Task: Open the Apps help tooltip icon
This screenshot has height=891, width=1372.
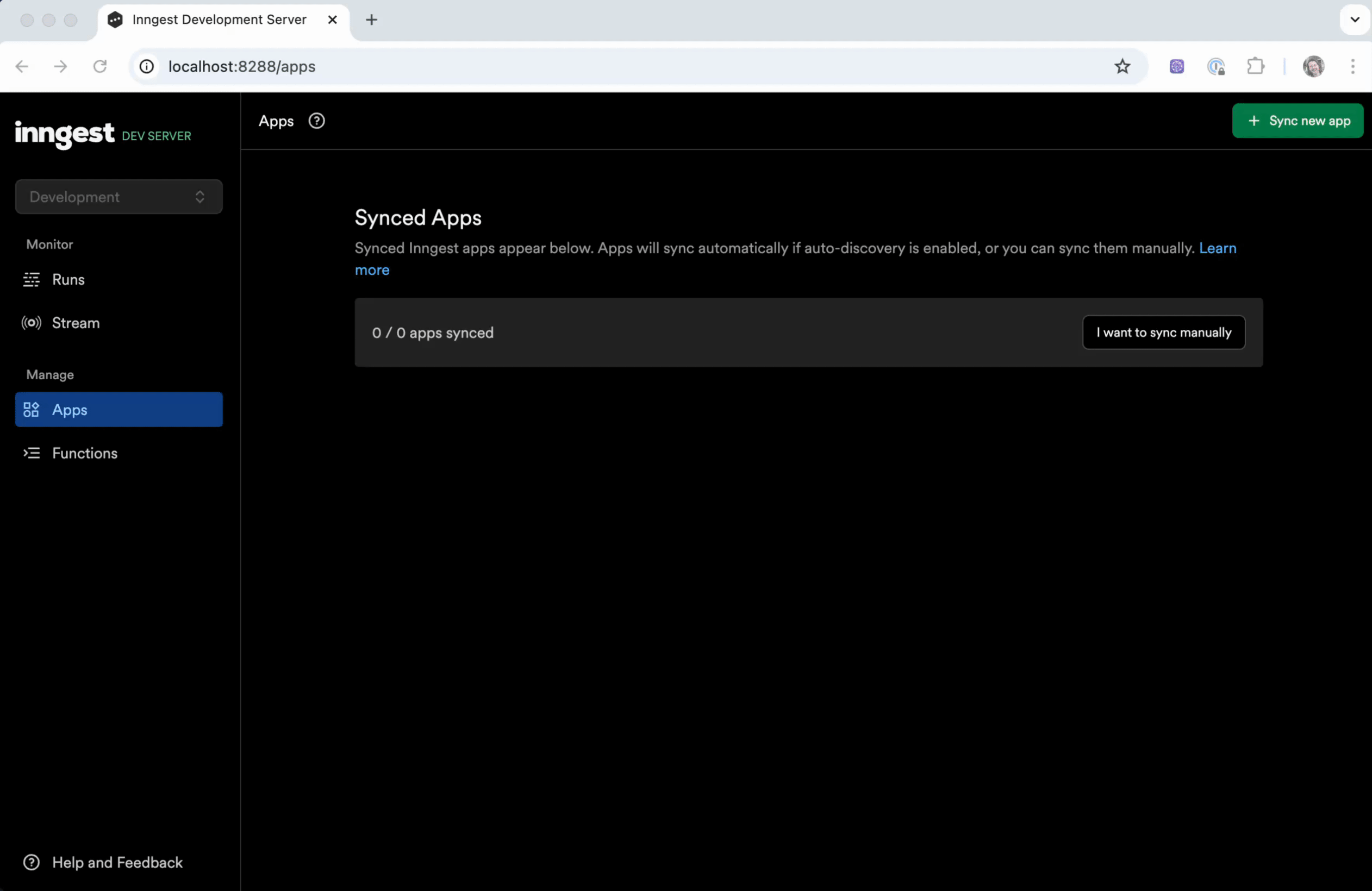Action: [316, 121]
